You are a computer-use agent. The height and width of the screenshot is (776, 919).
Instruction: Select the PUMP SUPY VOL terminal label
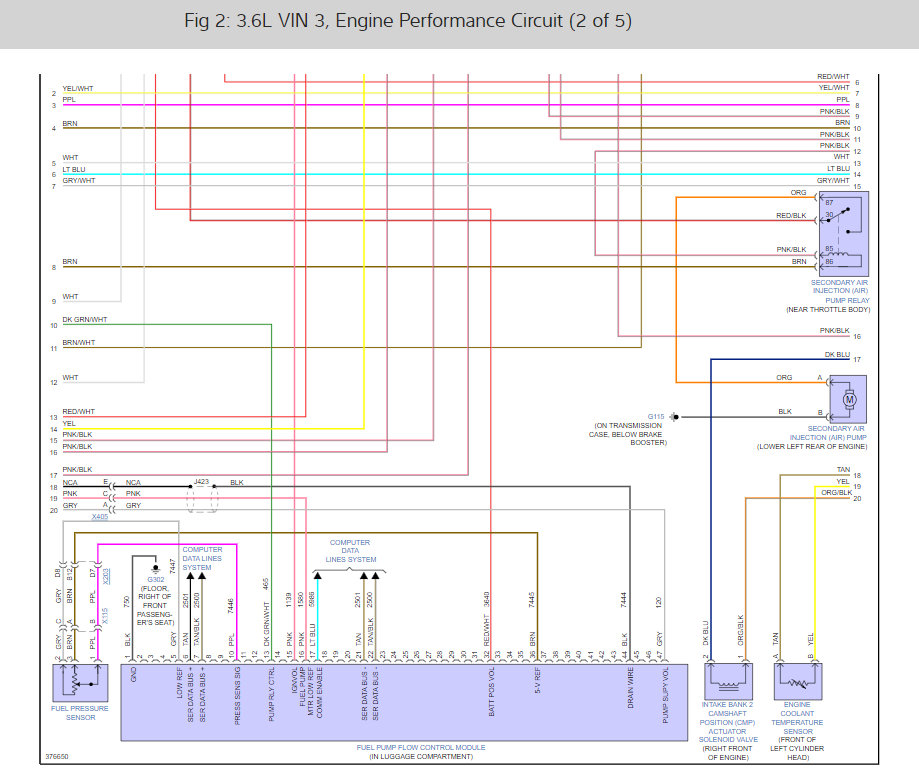point(665,695)
